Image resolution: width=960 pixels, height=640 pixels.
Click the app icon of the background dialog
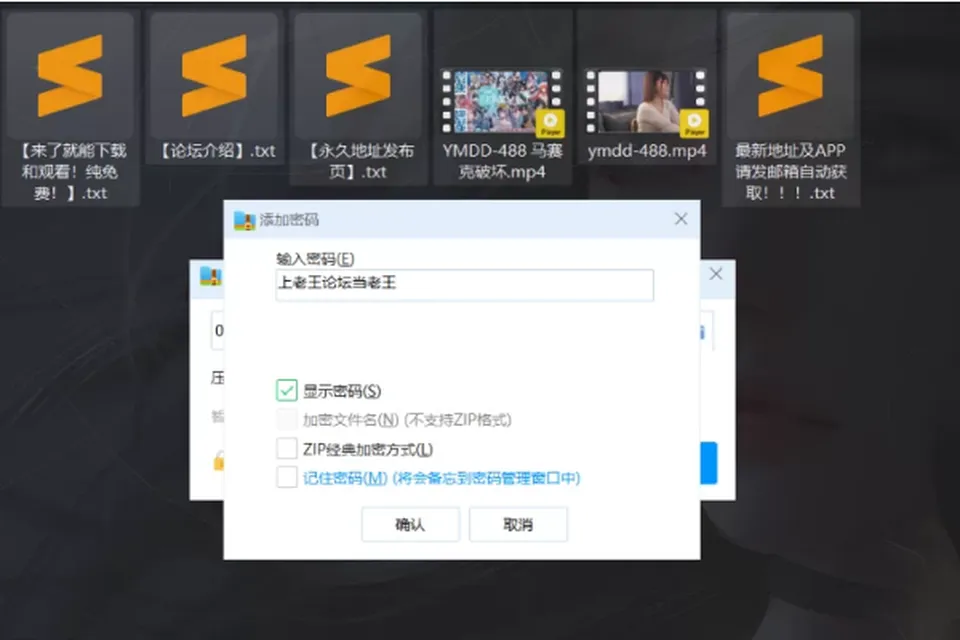pos(211,276)
